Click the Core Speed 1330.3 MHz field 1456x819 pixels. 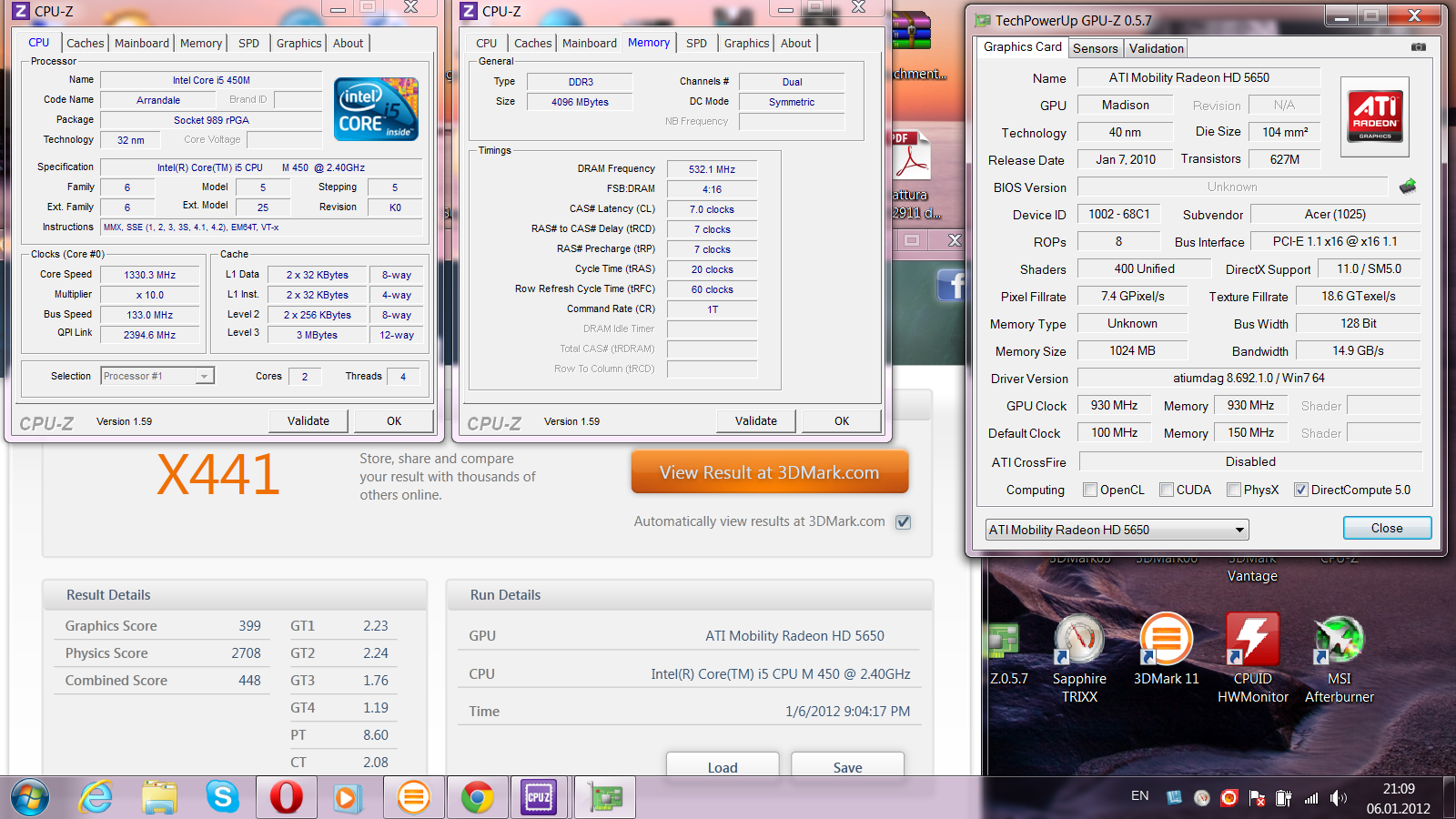point(150,275)
